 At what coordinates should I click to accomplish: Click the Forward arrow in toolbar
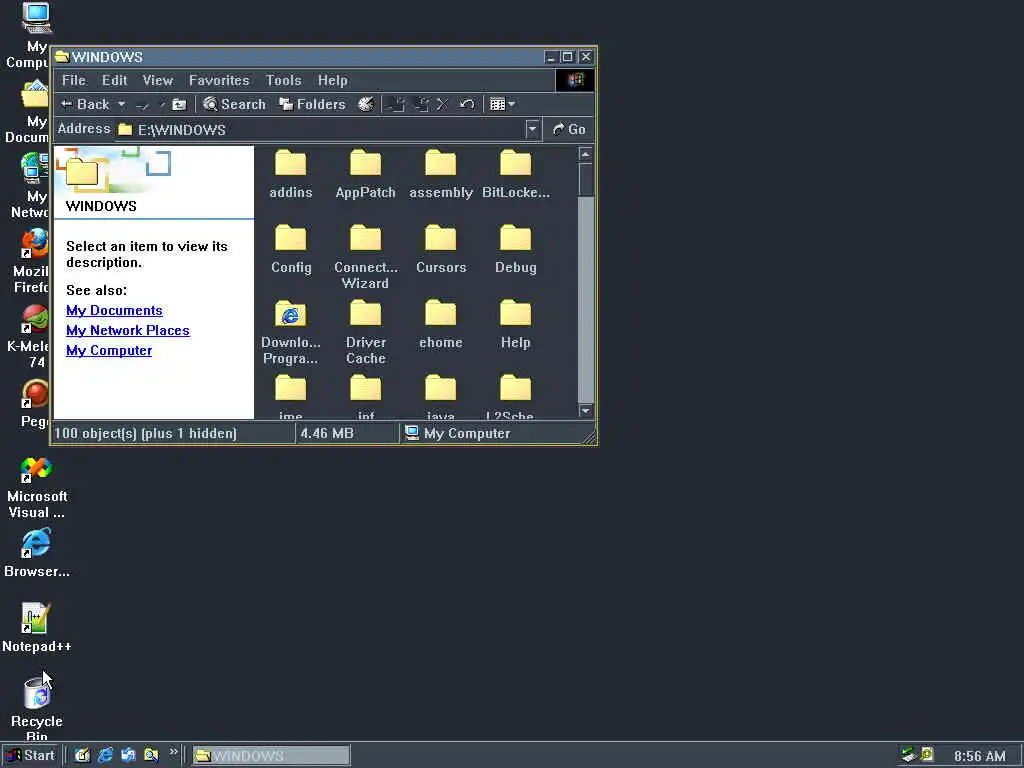click(142, 104)
